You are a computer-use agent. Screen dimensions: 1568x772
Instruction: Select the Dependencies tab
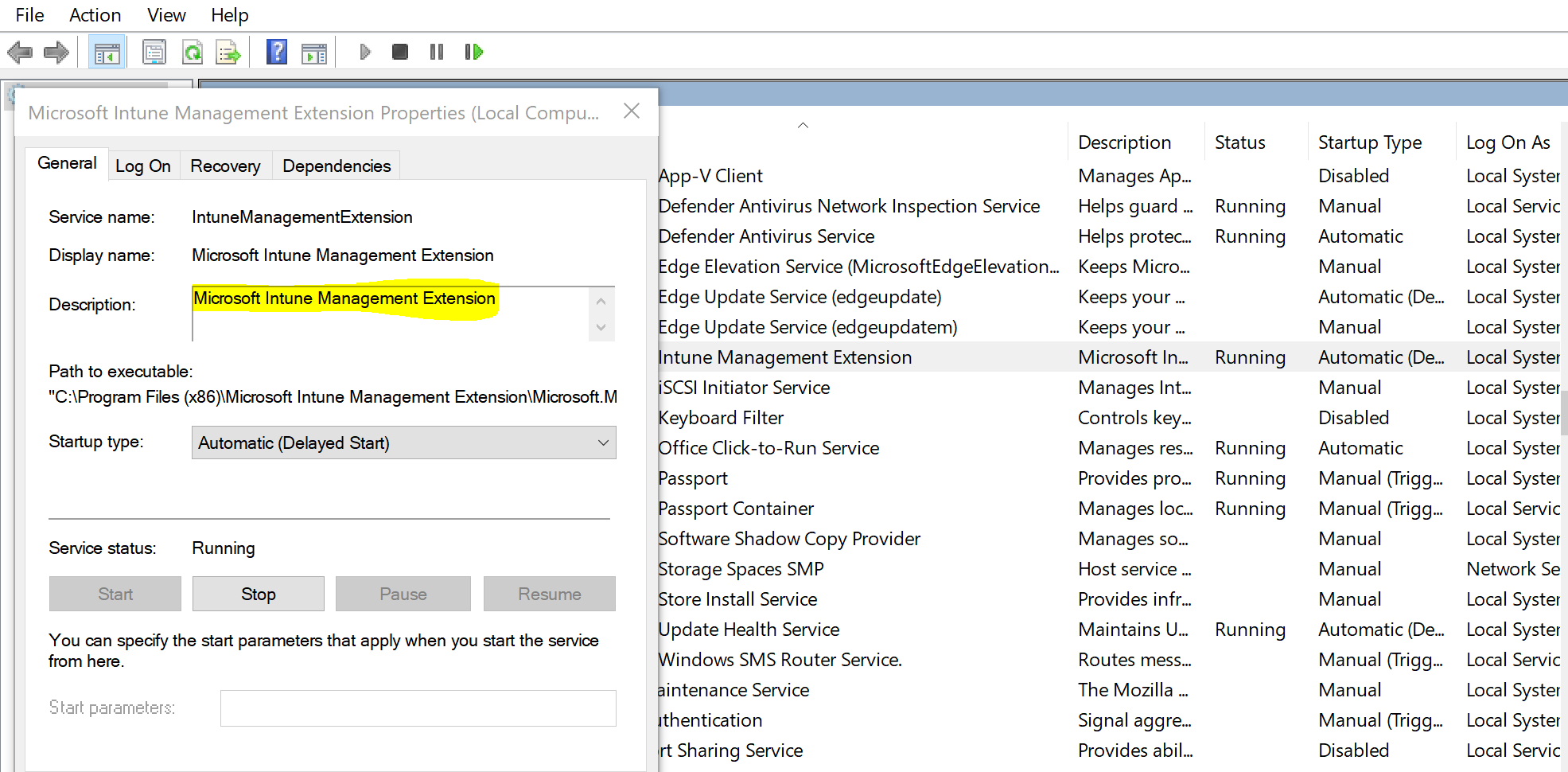(336, 166)
